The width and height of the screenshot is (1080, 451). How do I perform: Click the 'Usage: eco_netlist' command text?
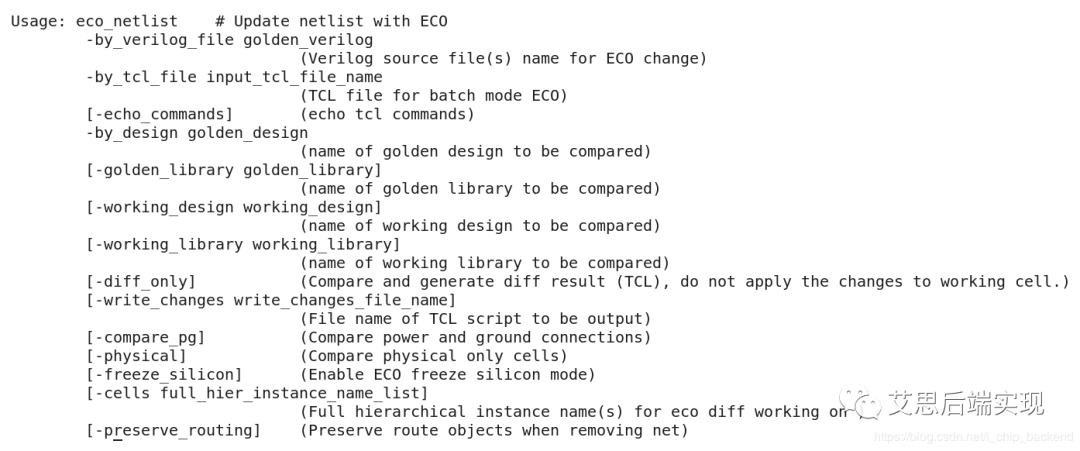coord(94,21)
